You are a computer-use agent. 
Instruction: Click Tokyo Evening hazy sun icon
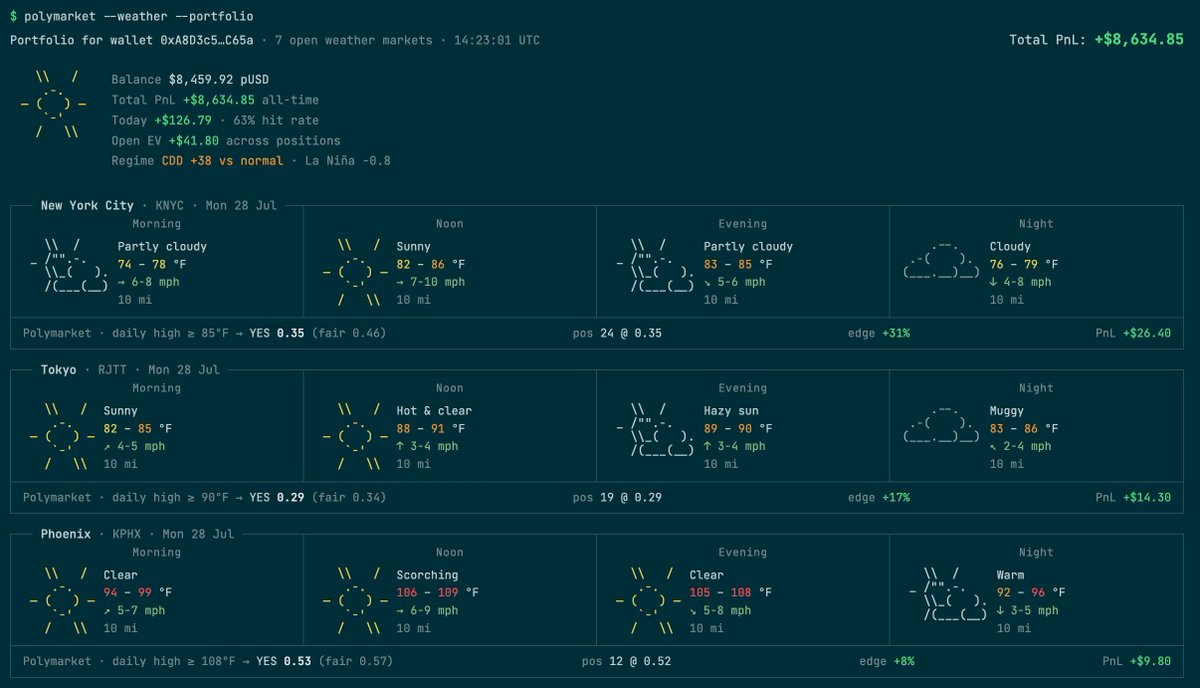point(655,428)
